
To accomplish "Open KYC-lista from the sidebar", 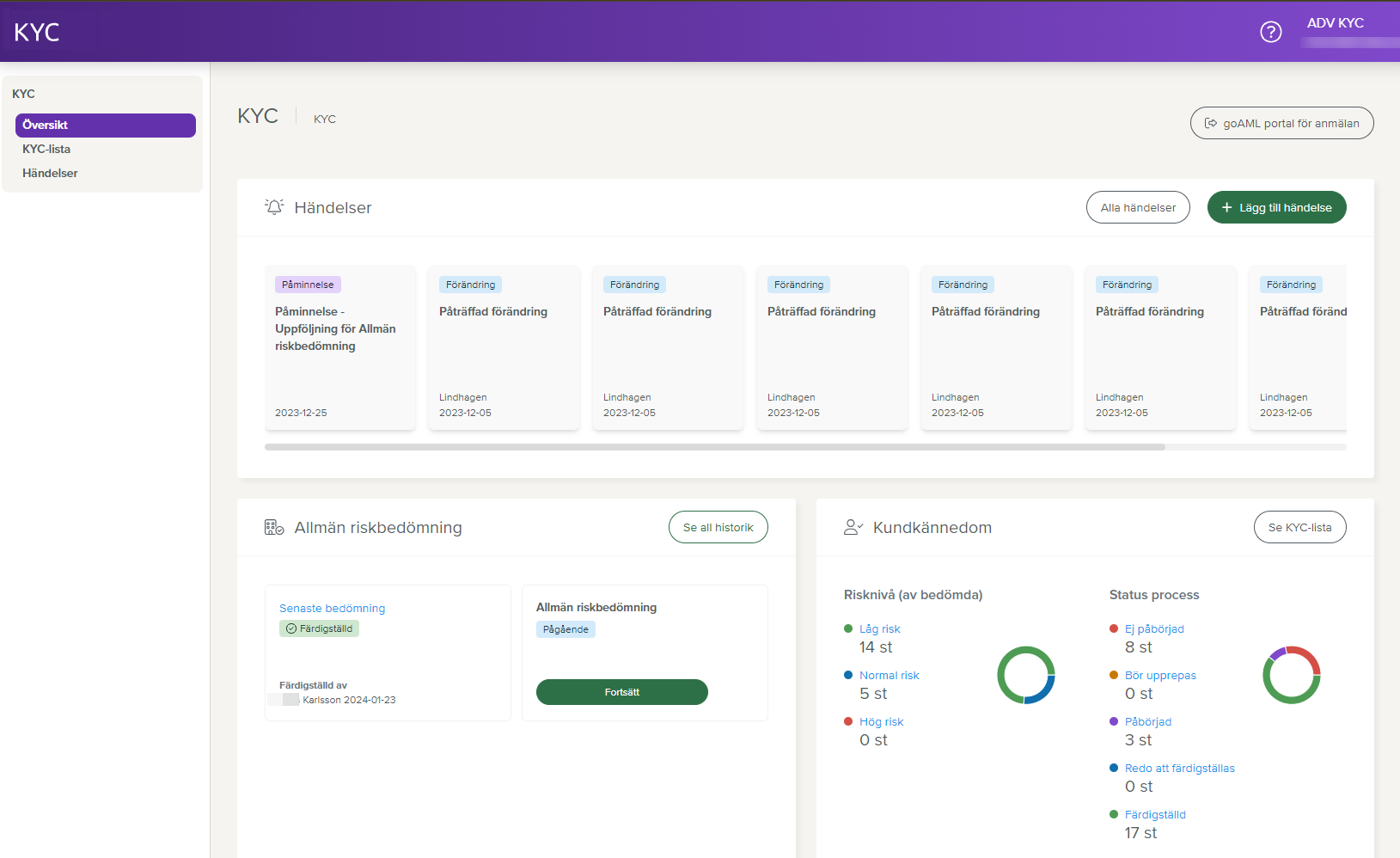I will 46,149.
